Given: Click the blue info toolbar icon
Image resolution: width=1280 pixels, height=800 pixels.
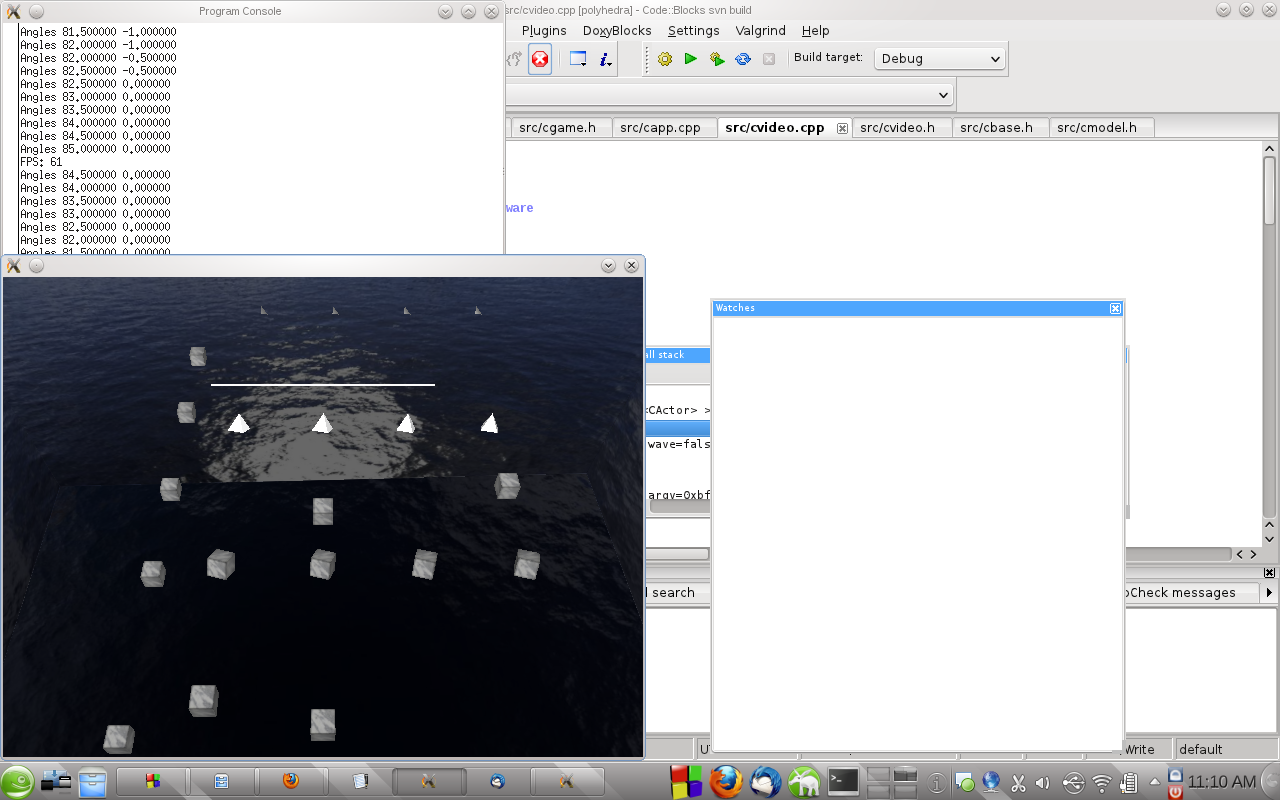Looking at the screenshot, I should pyautogui.click(x=605, y=59).
